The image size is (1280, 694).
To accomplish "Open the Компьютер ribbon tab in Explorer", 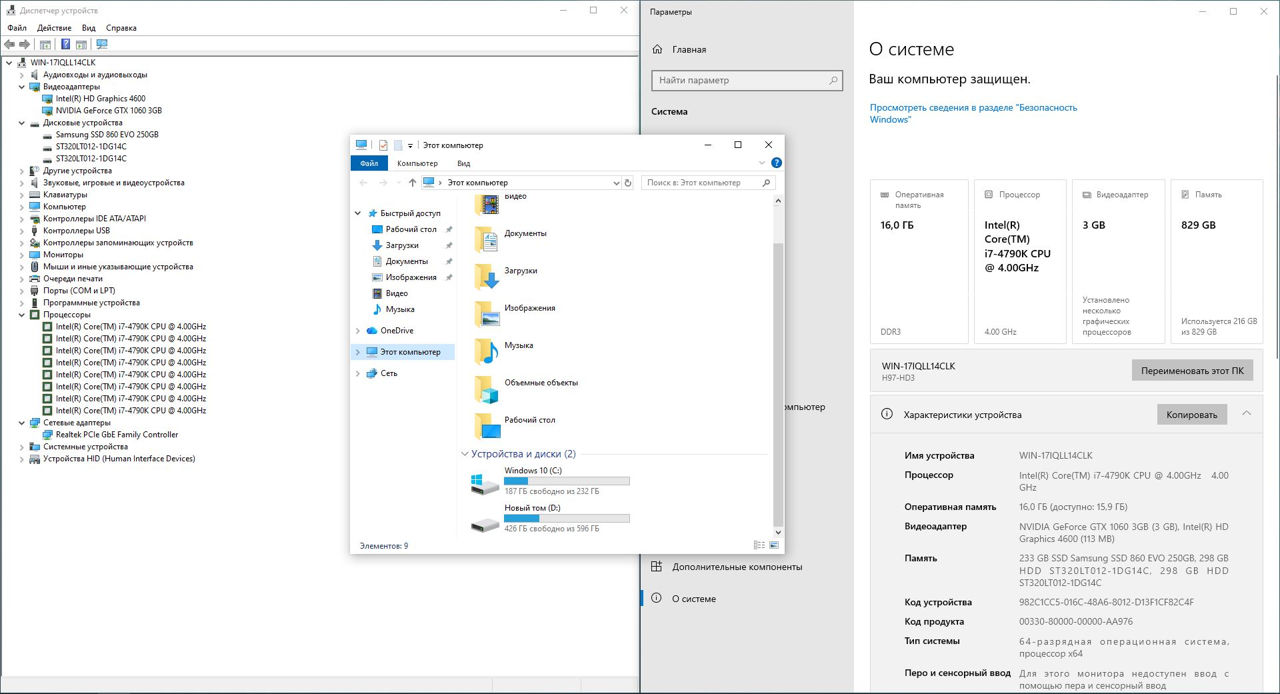I will (417, 163).
